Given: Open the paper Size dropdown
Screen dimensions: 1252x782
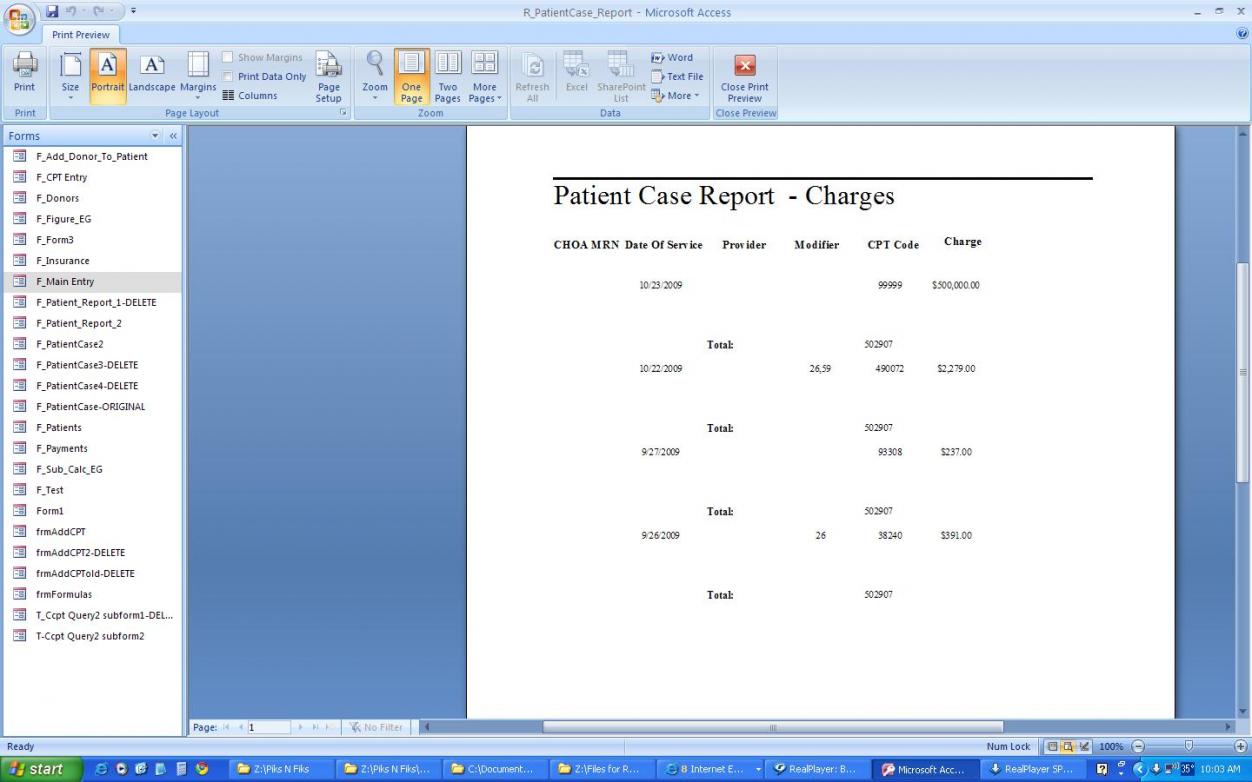Looking at the screenshot, I should tap(70, 75).
